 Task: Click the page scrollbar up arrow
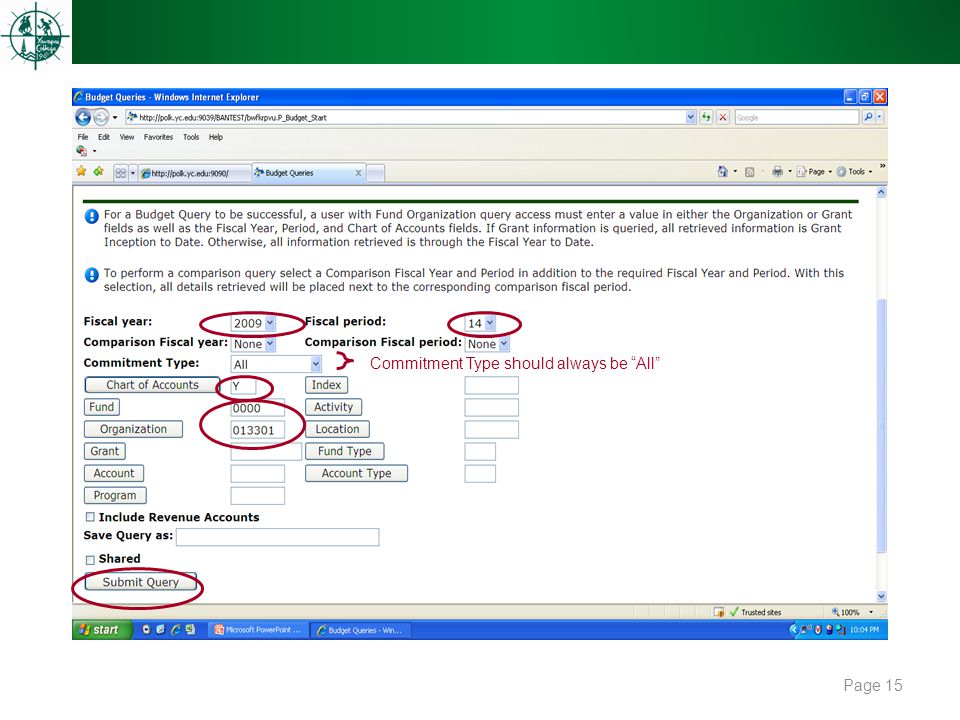click(881, 192)
